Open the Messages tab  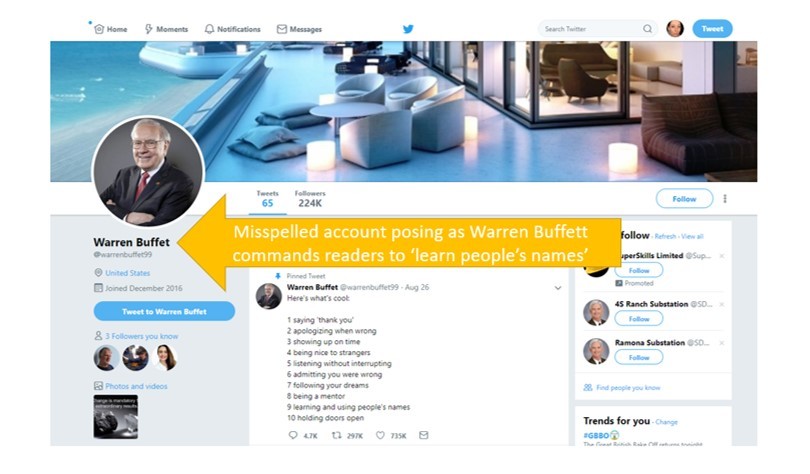(299, 29)
